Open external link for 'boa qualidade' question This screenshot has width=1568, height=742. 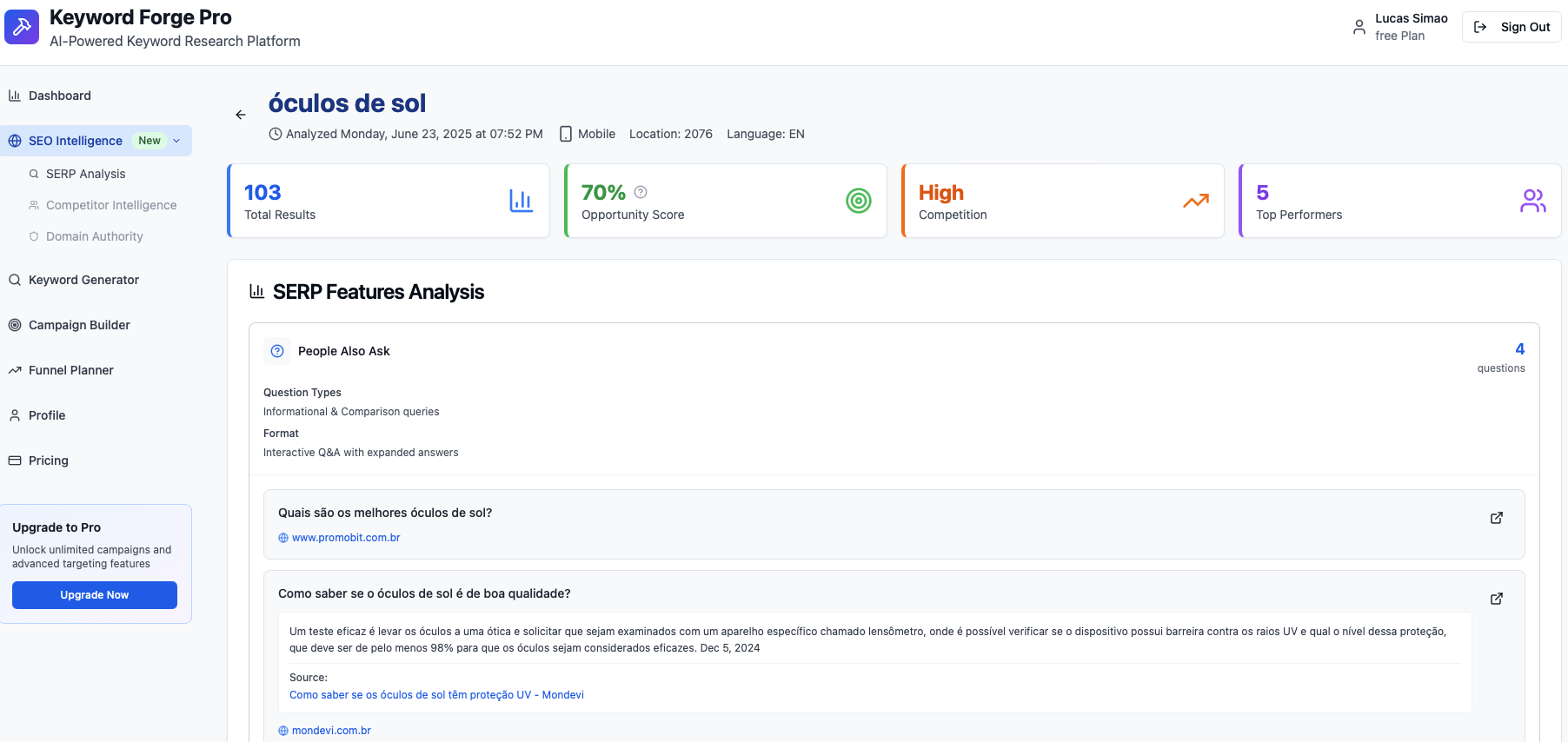(x=1497, y=599)
